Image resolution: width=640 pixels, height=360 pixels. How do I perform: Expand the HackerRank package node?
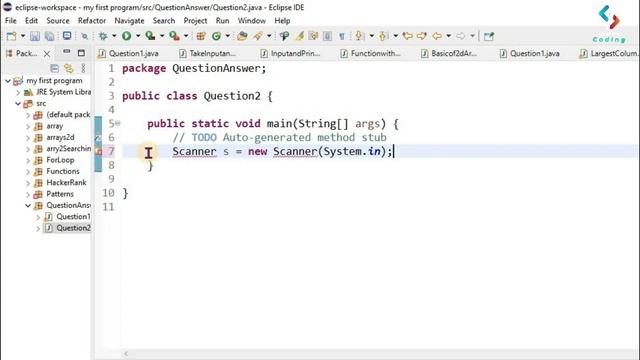28,183
